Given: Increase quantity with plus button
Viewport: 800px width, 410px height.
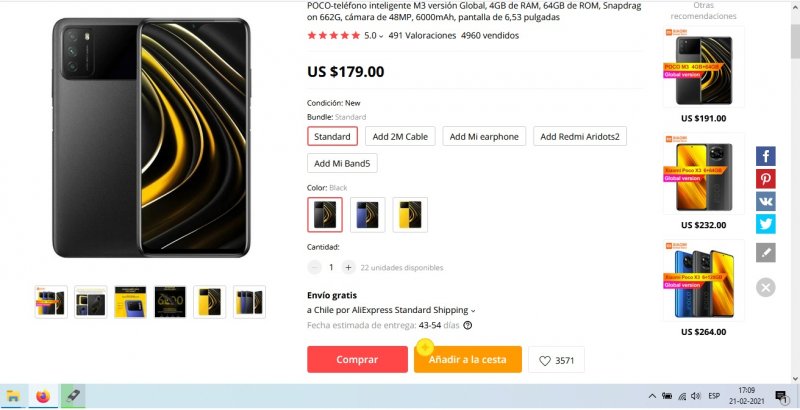Looking at the screenshot, I should tap(348, 267).
